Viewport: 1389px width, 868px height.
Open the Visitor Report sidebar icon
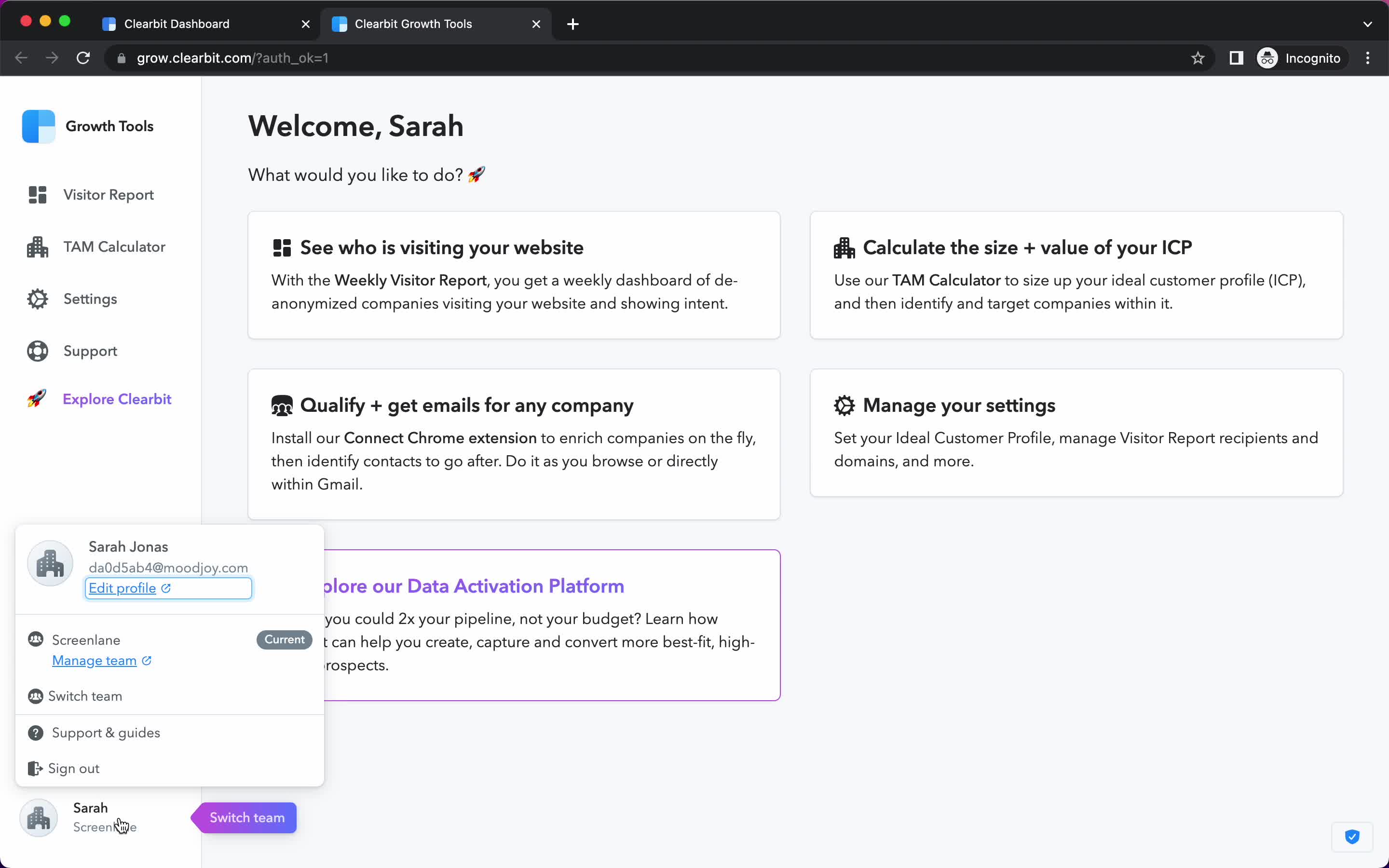37,195
